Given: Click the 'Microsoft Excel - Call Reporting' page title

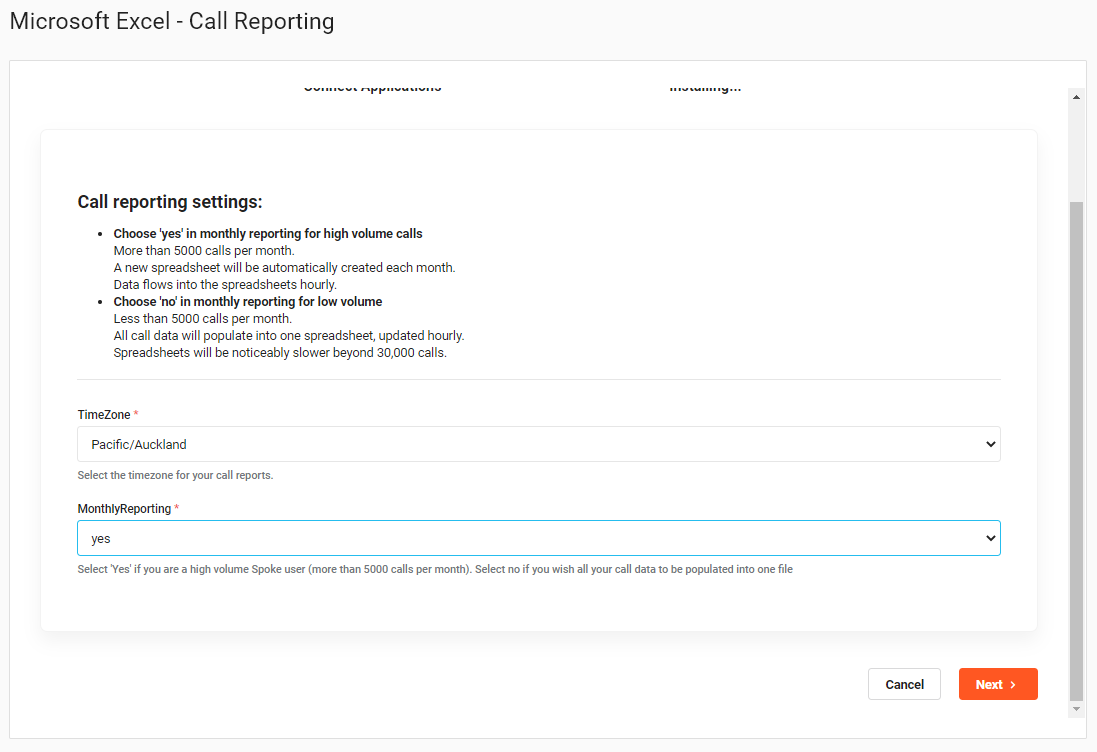Looking at the screenshot, I should pyautogui.click(x=172, y=21).
